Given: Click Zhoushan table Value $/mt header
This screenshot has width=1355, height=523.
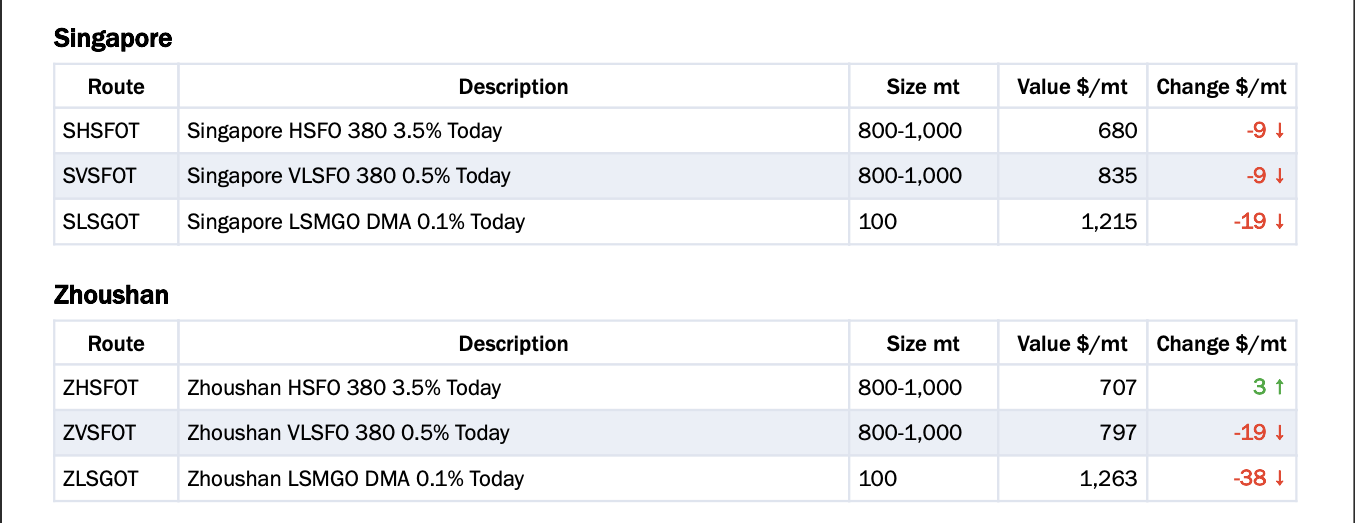Looking at the screenshot, I should coord(1072,344).
